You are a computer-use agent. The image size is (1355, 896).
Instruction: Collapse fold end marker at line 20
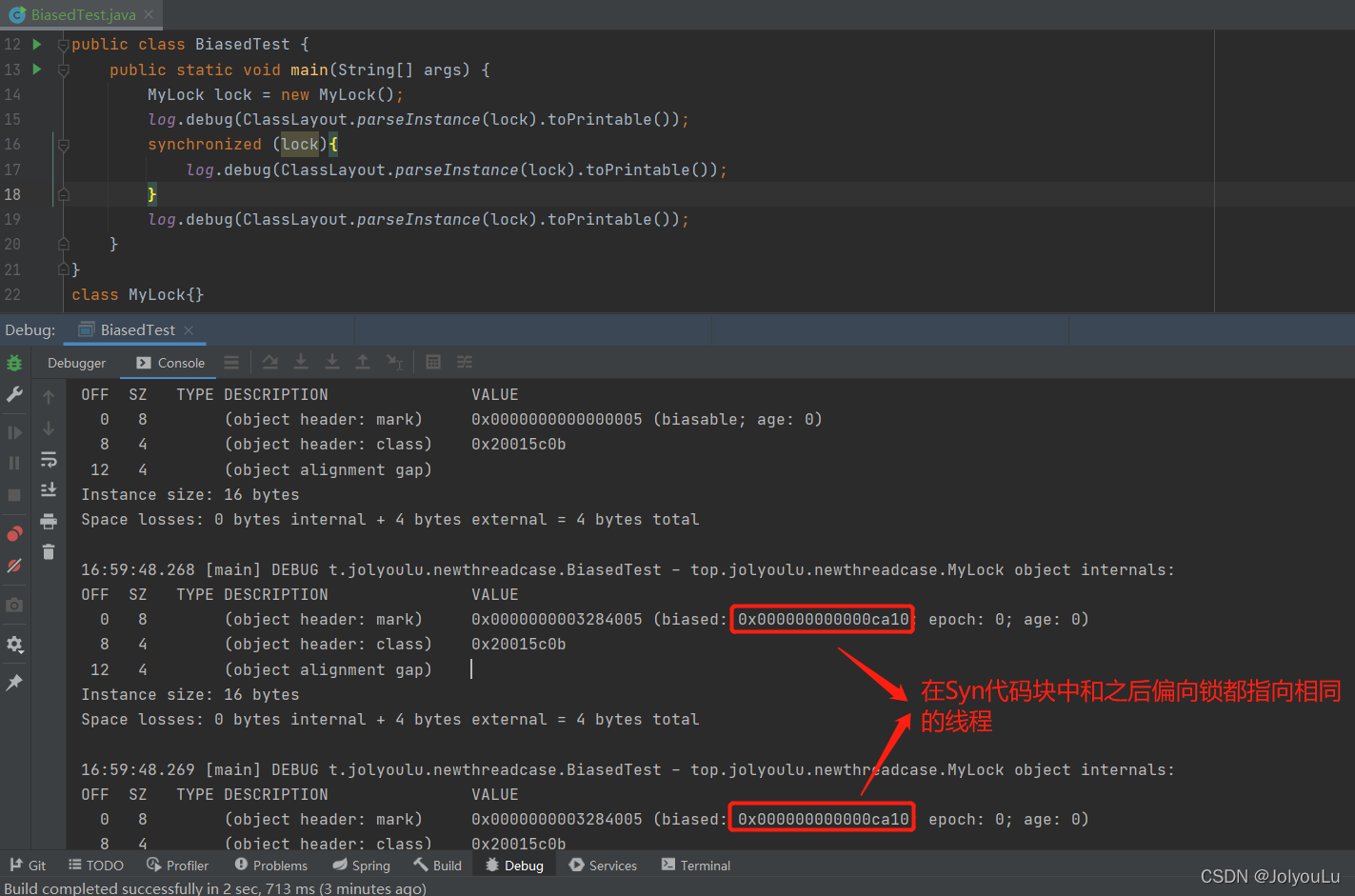(x=63, y=244)
